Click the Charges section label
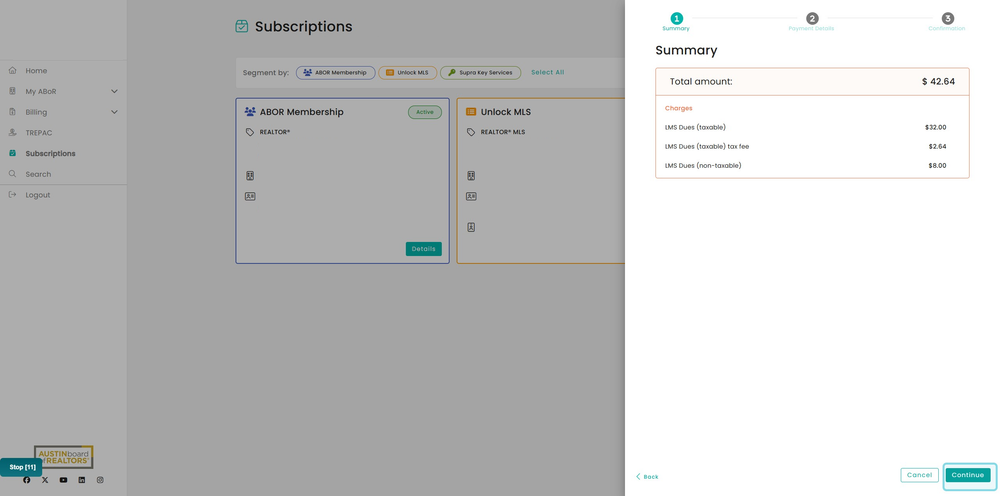 pyautogui.click(x=679, y=108)
